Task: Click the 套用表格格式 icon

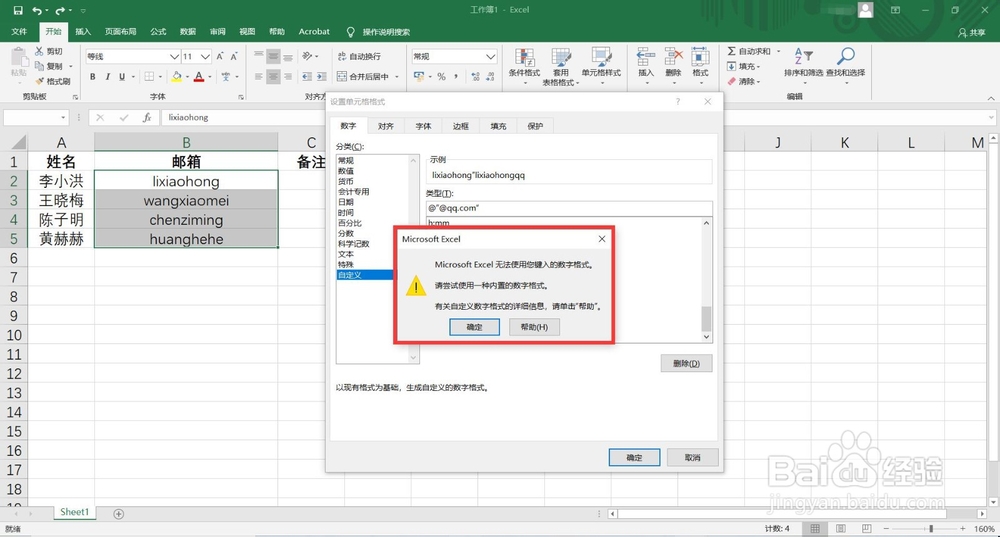Action: click(561, 57)
